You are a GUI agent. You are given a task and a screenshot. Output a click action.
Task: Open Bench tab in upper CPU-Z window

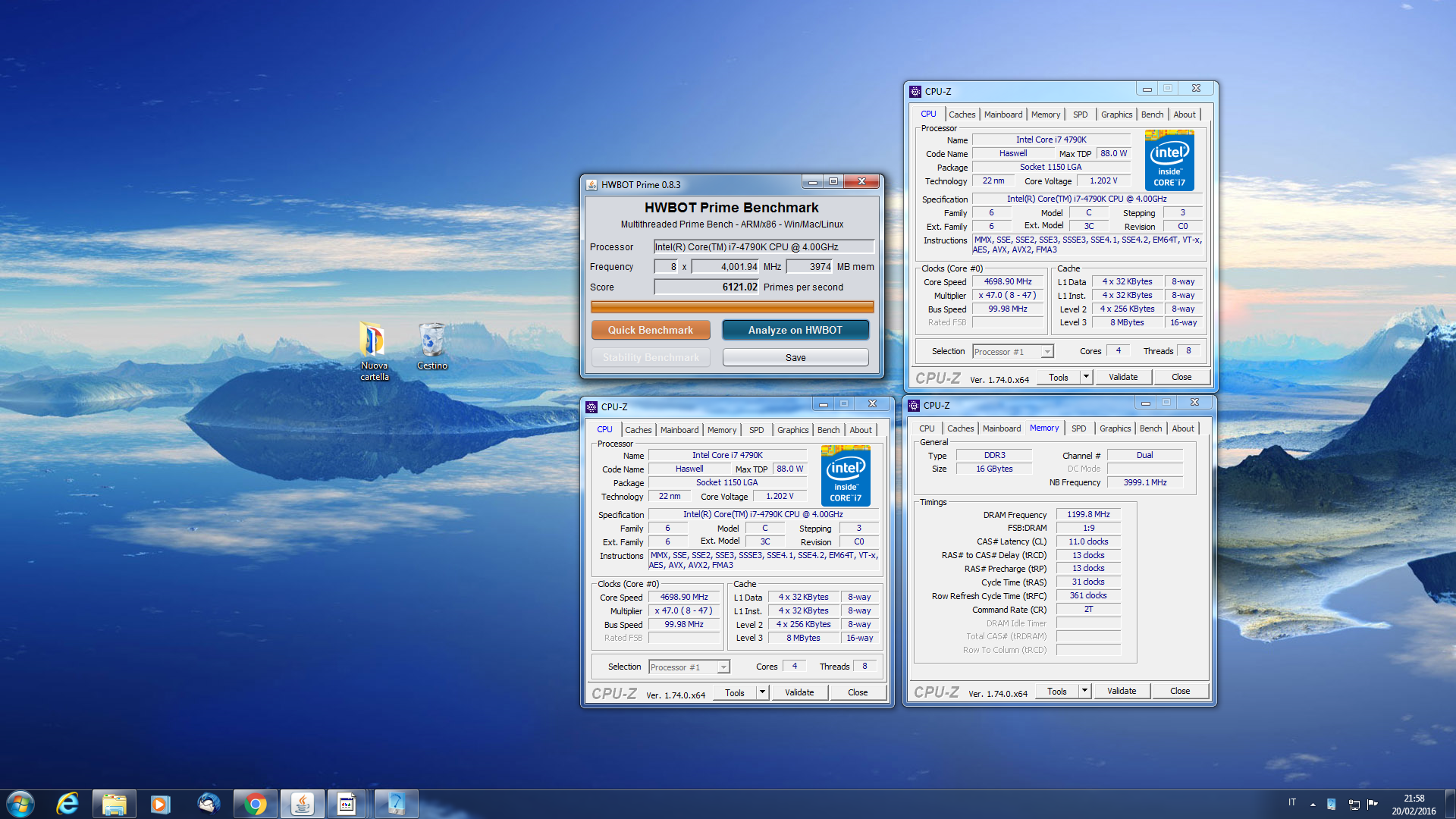pyautogui.click(x=1152, y=115)
